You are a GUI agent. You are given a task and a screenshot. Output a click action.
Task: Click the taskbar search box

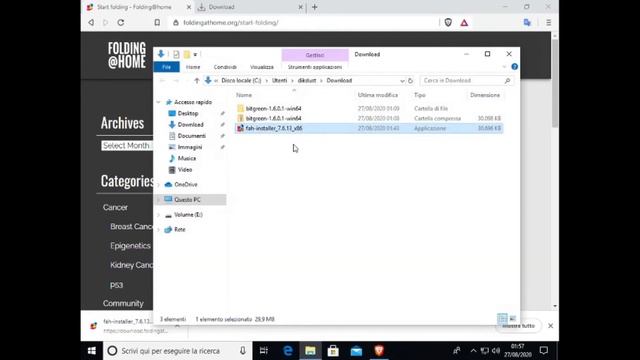[x=178, y=351]
